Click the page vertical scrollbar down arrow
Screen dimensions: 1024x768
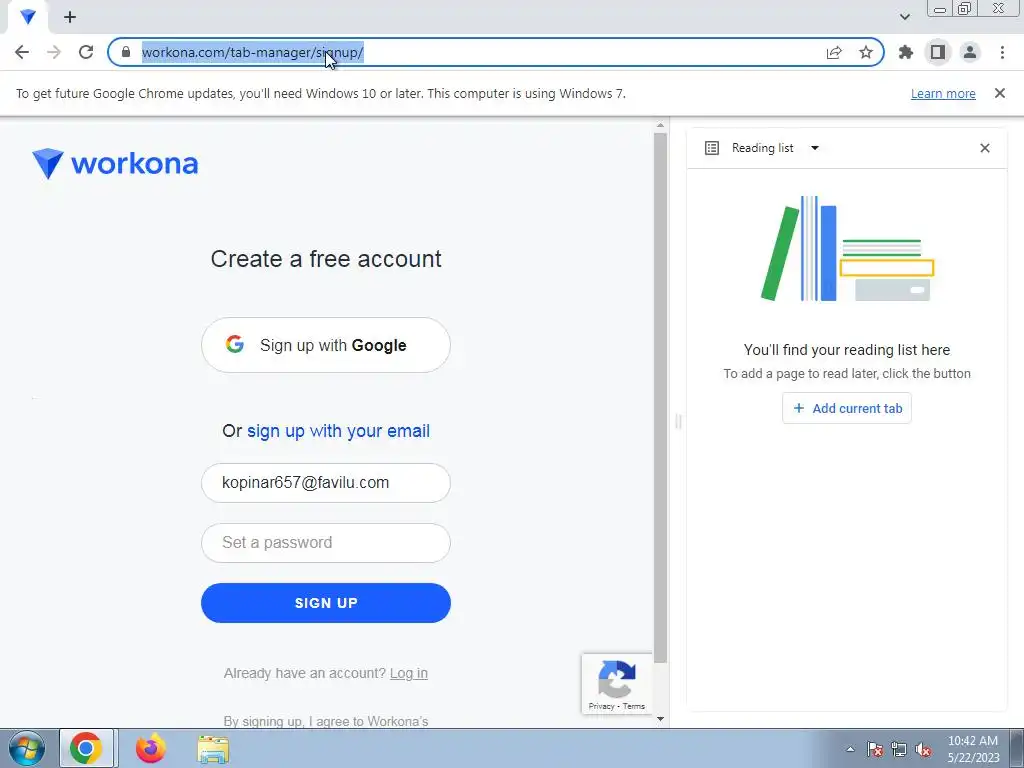click(x=660, y=719)
